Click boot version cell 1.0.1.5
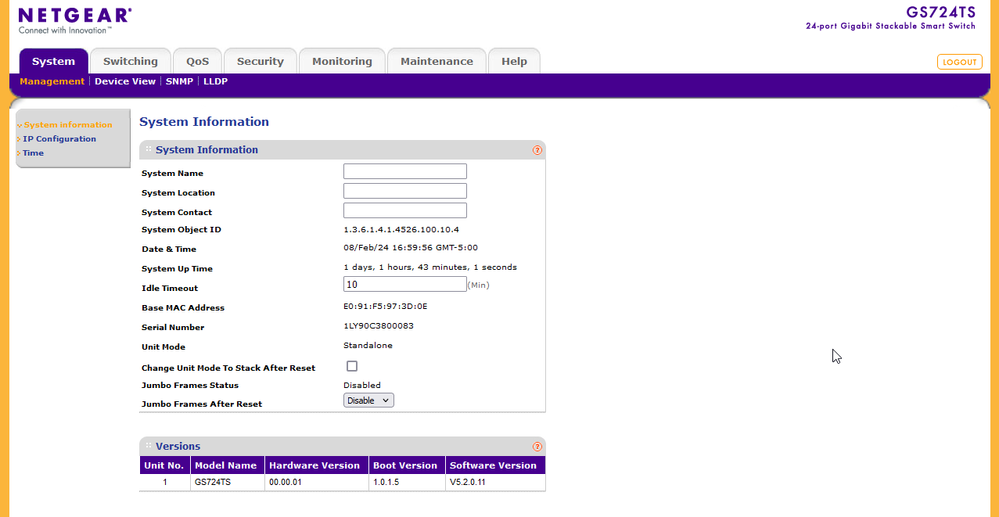The height and width of the screenshot is (517, 999). coord(386,483)
